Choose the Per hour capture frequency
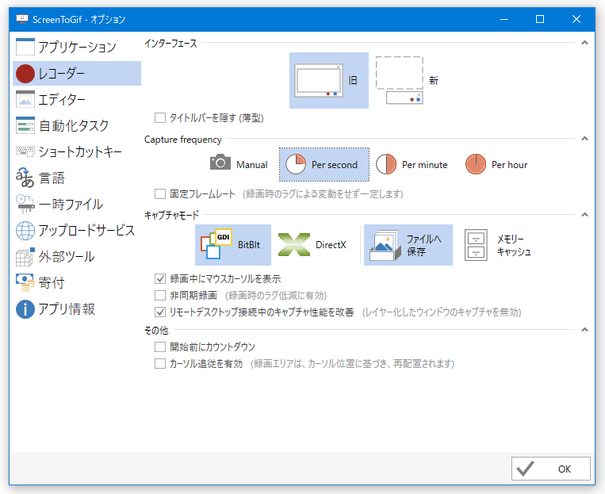The width and height of the screenshot is (605, 494). pos(495,164)
